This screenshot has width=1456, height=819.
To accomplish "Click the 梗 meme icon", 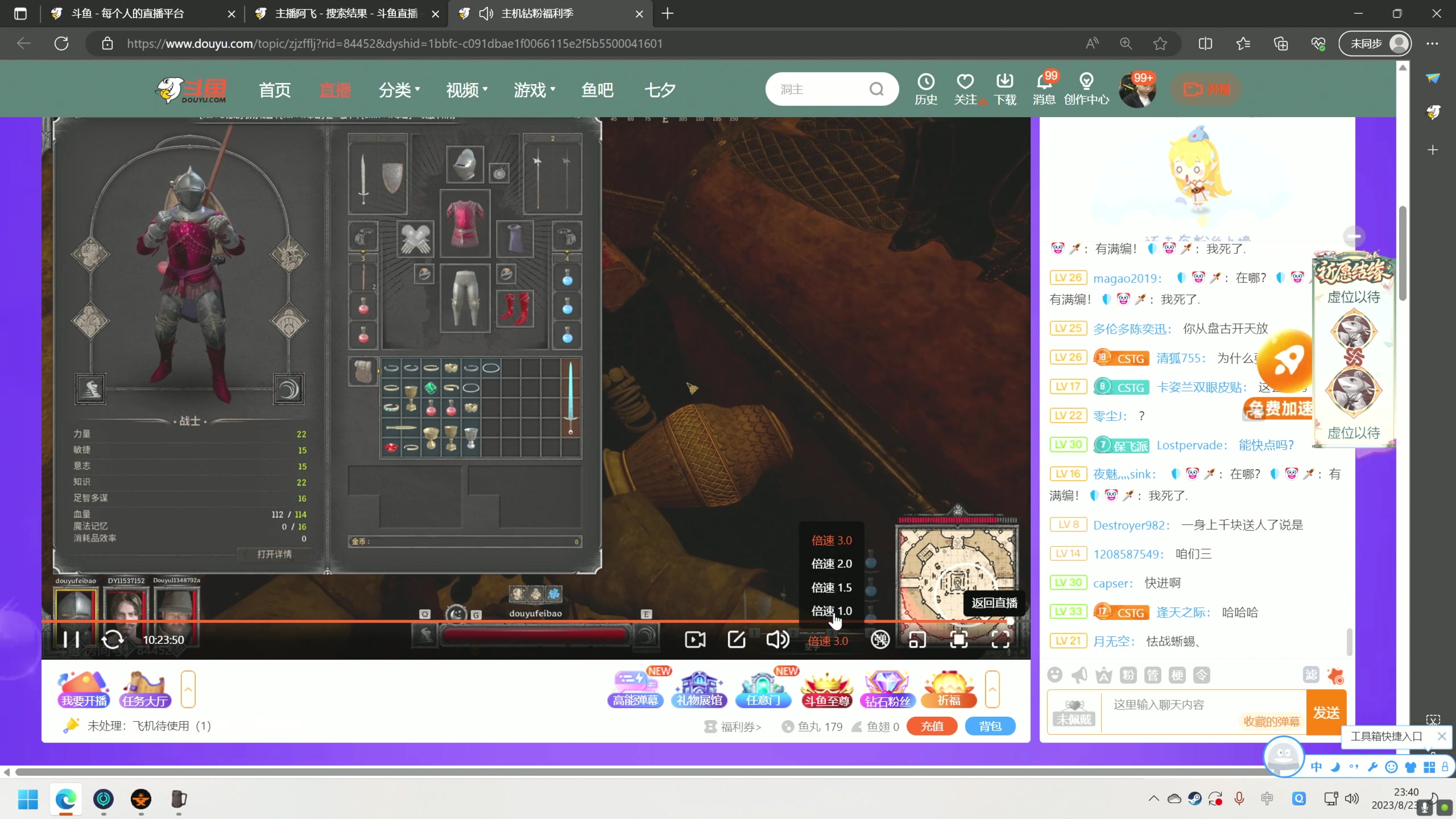I will point(1177,675).
